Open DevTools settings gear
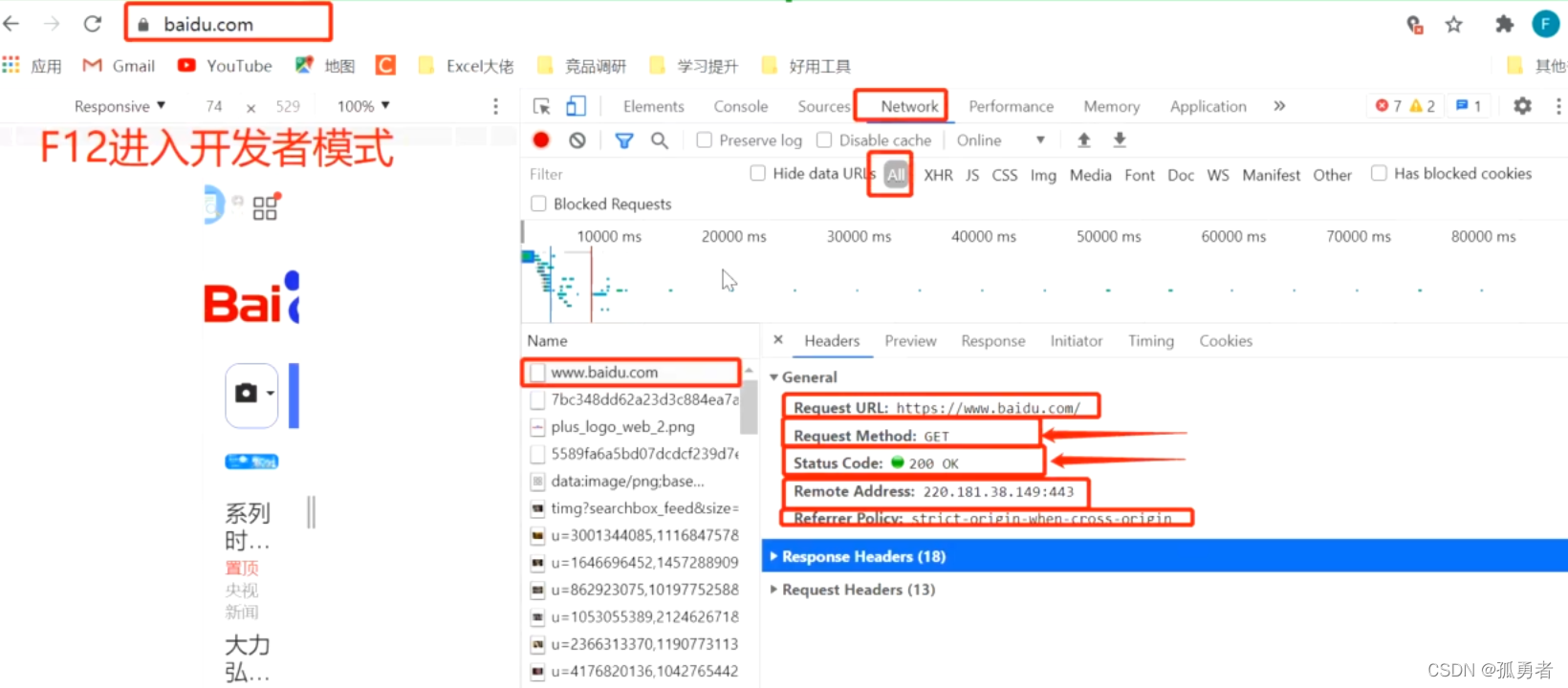Image resolution: width=1568 pixels, height=688 pixels. point(1522,106)
